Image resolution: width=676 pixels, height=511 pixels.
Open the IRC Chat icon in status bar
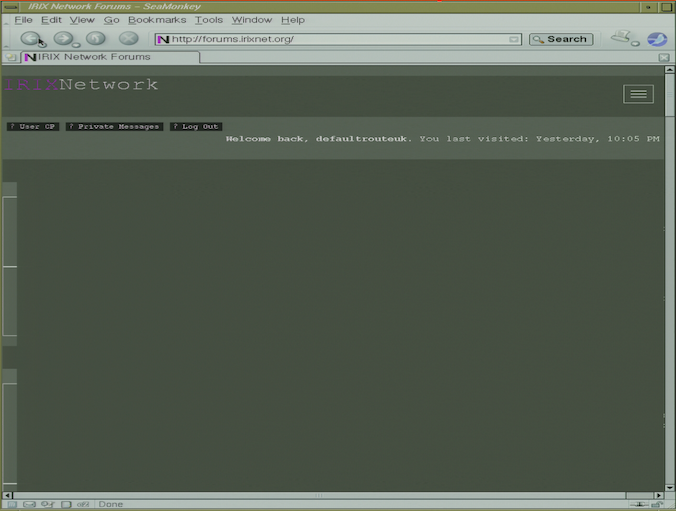[83, 504]
